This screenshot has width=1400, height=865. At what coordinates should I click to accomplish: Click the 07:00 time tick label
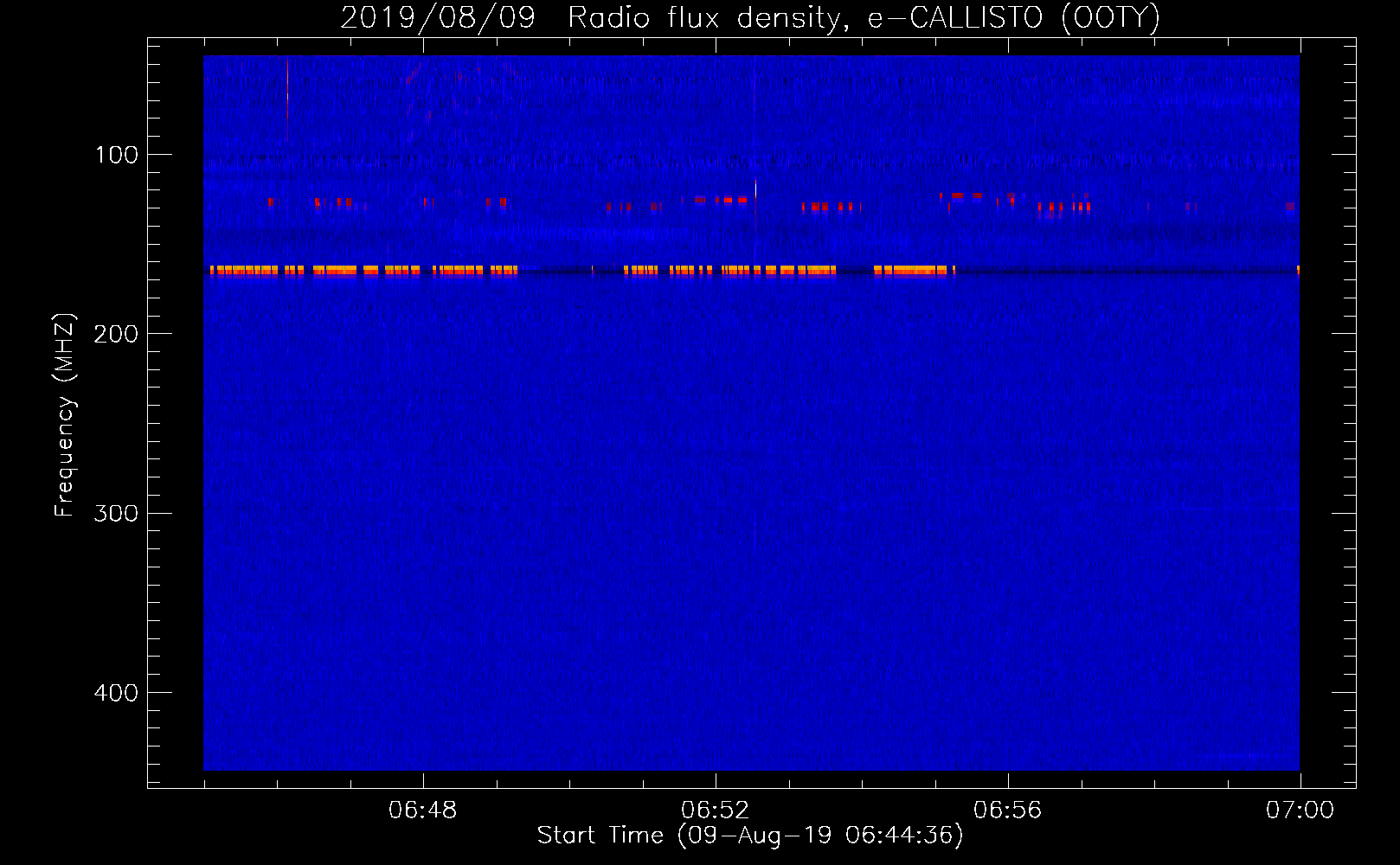pos(1300,811)
